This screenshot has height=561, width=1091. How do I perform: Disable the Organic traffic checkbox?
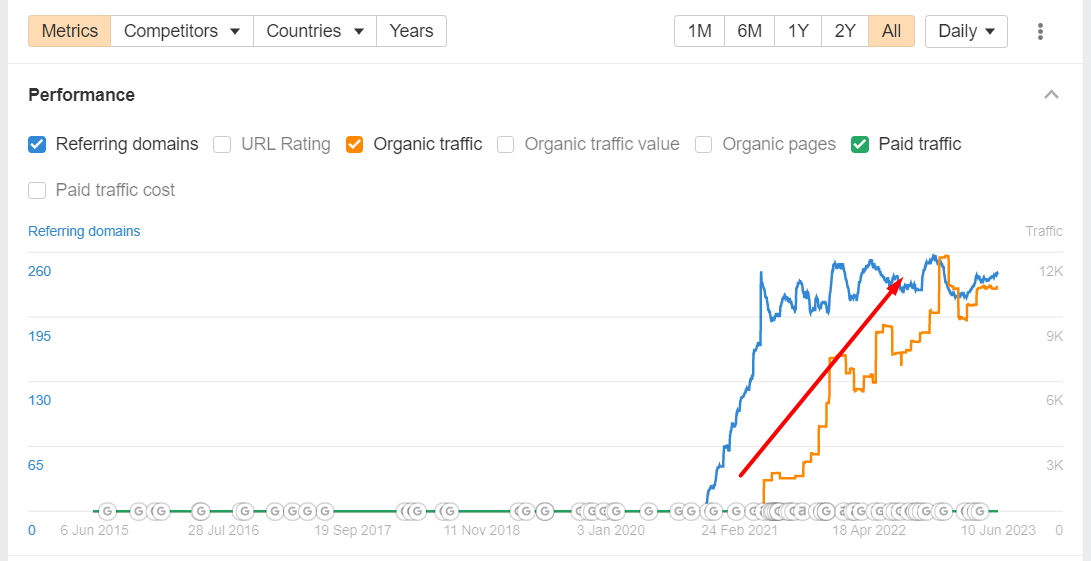coord(354,144)
